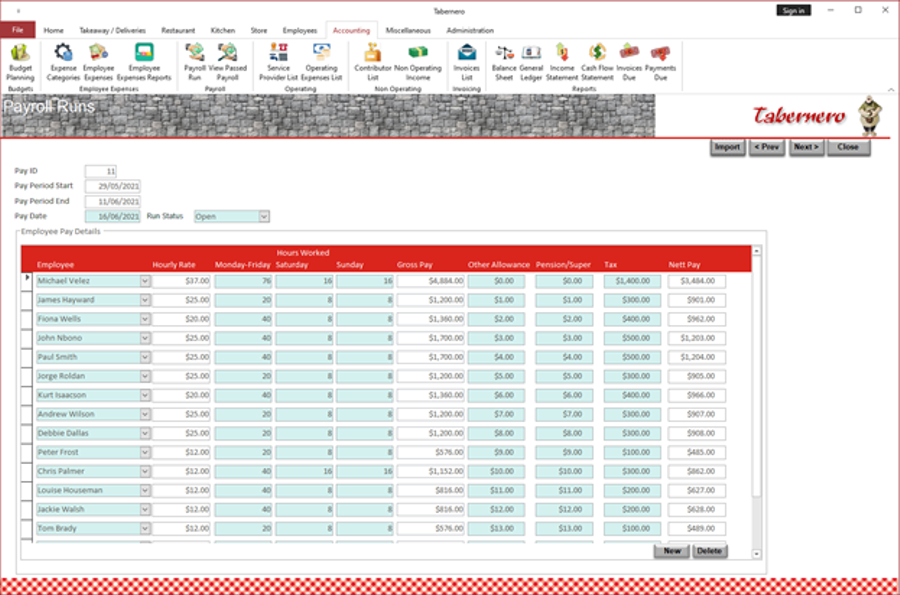The image size is (900, 595).
Task: Click the Sign in button
Action: (793, 10)
